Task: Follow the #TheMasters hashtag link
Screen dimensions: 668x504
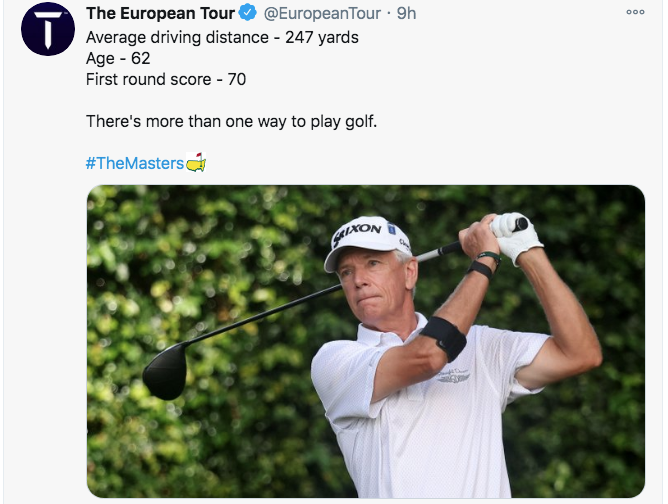Action: [x=134, y=163]
